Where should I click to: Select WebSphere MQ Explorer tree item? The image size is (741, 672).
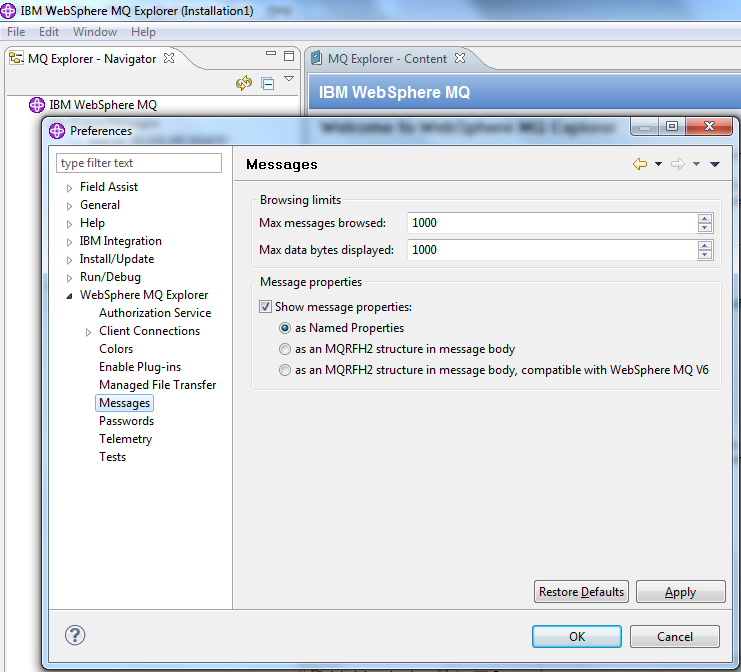coord(144,295)
